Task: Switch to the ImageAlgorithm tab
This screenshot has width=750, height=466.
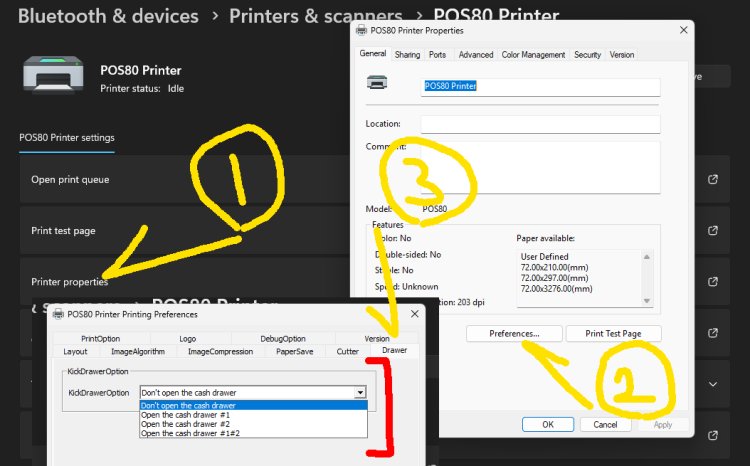Action: 138,351
